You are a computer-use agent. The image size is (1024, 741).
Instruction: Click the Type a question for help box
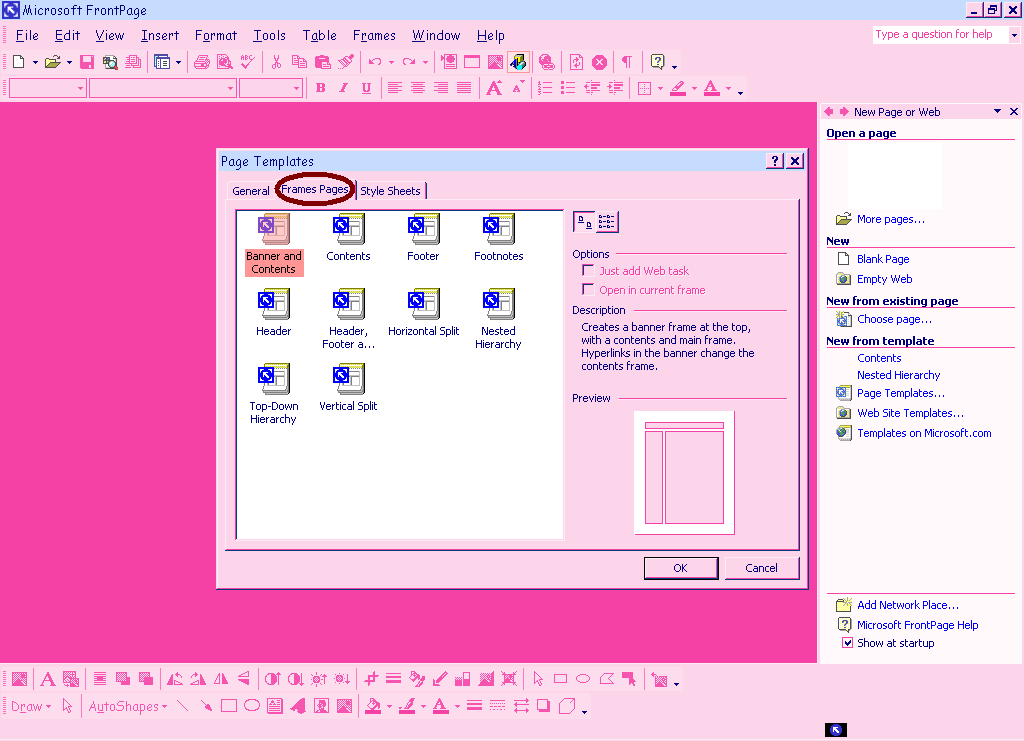pos(939,34)
